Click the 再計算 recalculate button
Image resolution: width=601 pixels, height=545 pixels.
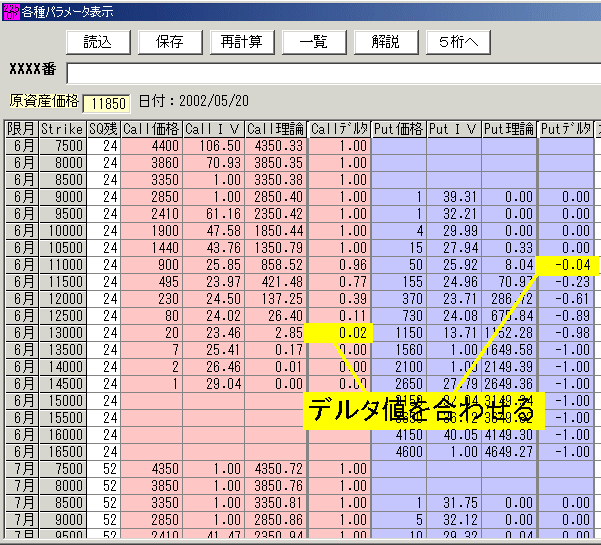[242, 42]
